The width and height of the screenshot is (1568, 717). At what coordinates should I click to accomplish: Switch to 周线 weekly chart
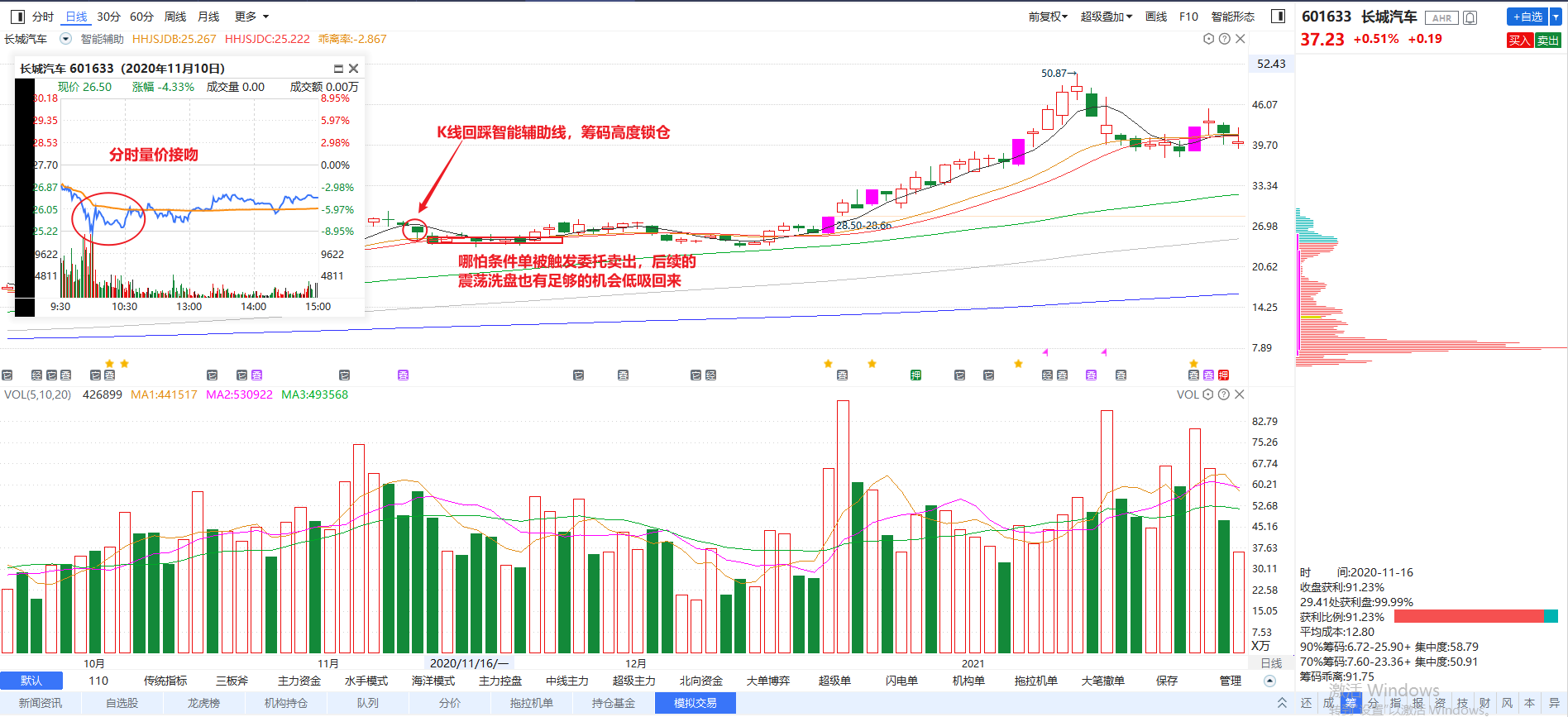point(175,17)
